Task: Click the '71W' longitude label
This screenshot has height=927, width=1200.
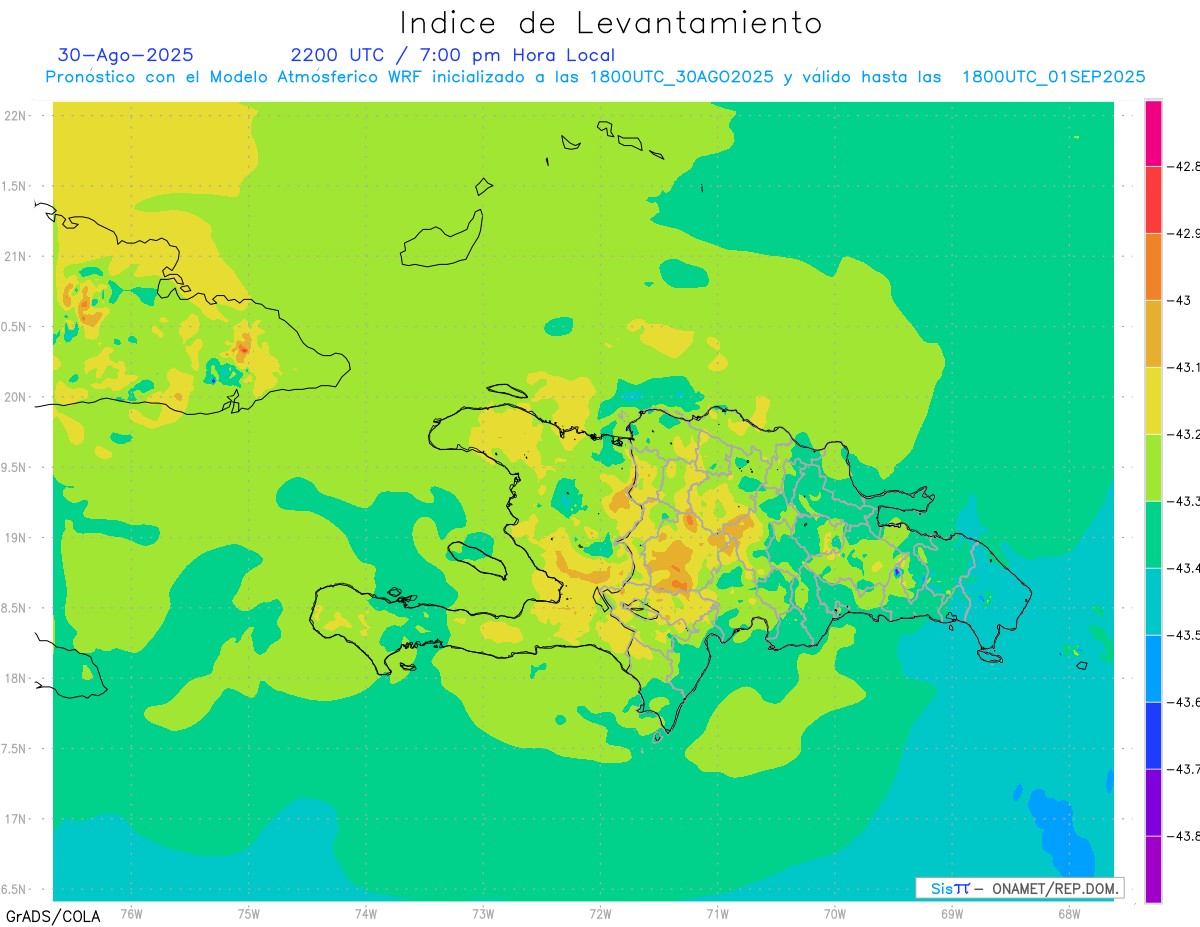Action: 717,914
